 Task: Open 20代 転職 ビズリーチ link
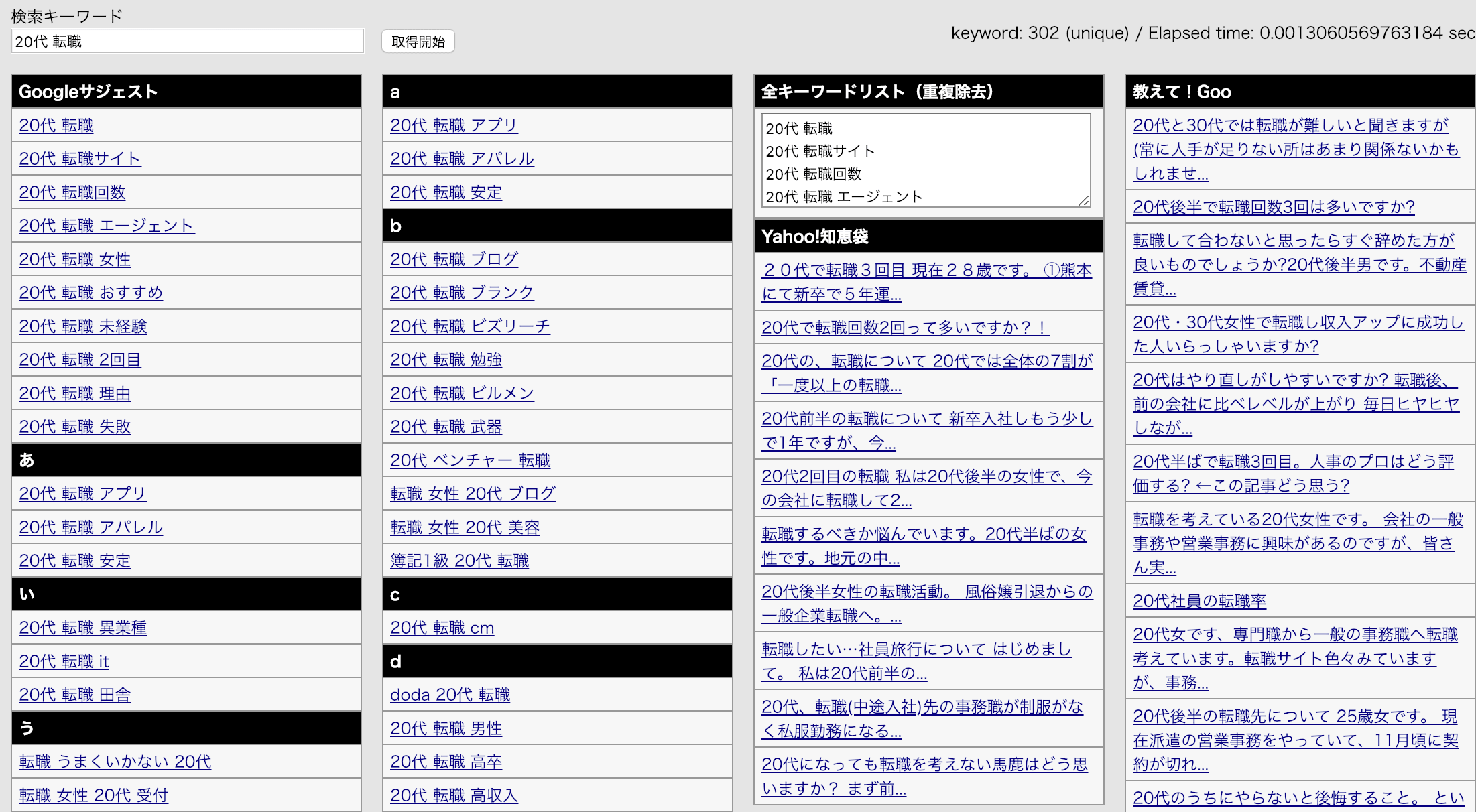point(470,326)
